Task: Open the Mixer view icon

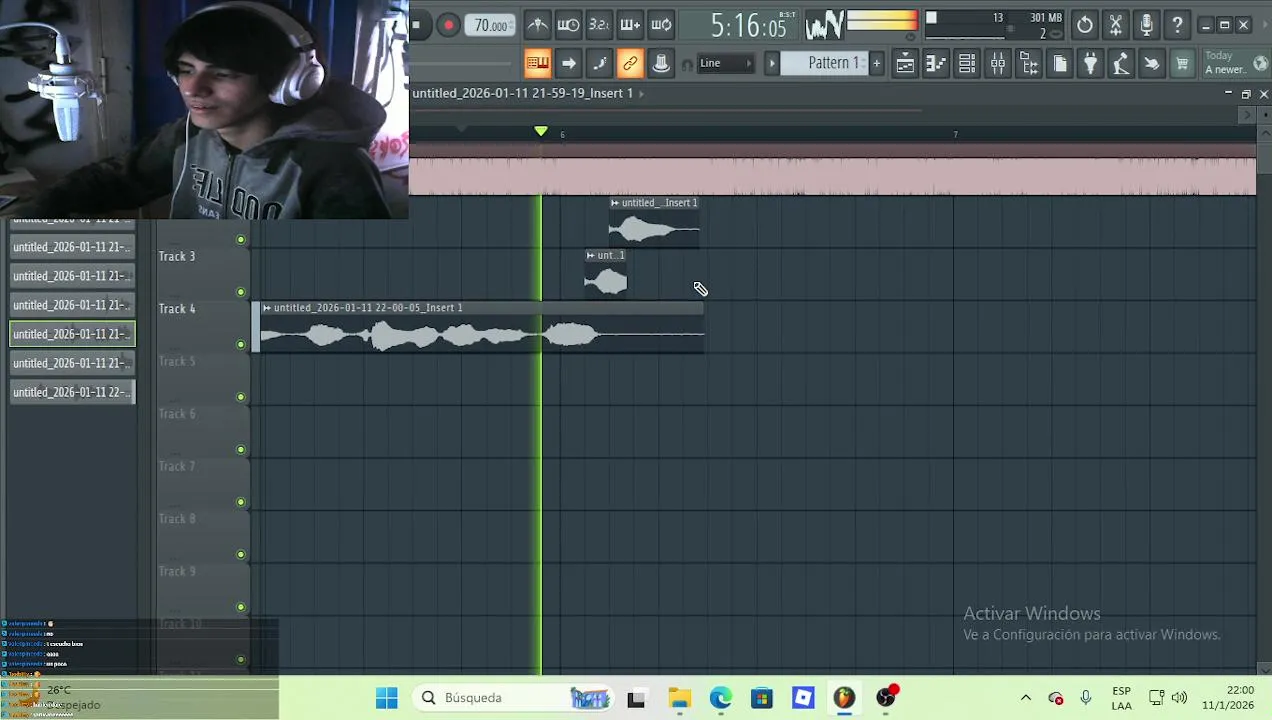Action: (x=998, y=64)
